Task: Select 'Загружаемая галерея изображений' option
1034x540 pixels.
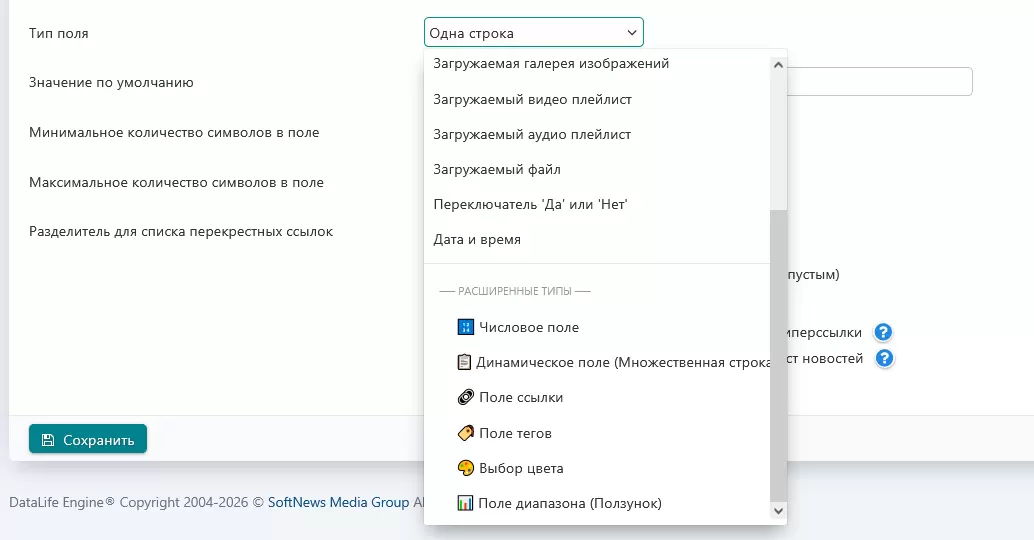Action: click(x=551, y=64)
